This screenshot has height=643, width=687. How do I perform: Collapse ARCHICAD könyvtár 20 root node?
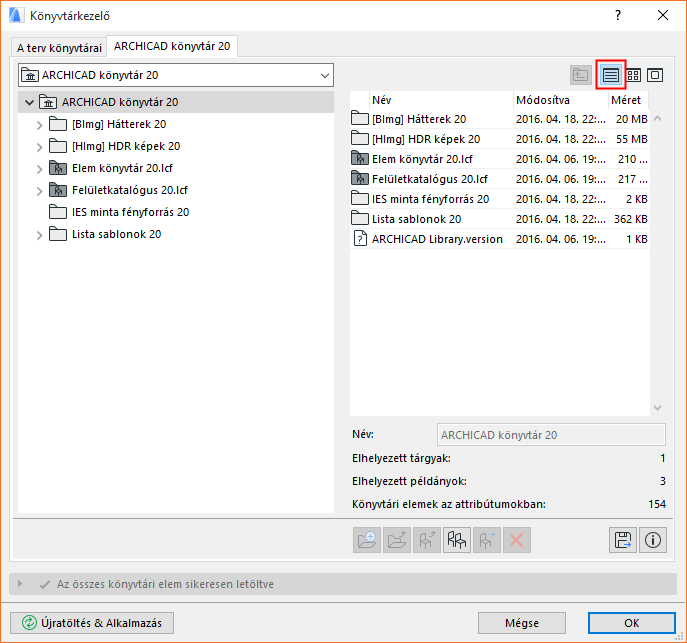coord(29,102)
